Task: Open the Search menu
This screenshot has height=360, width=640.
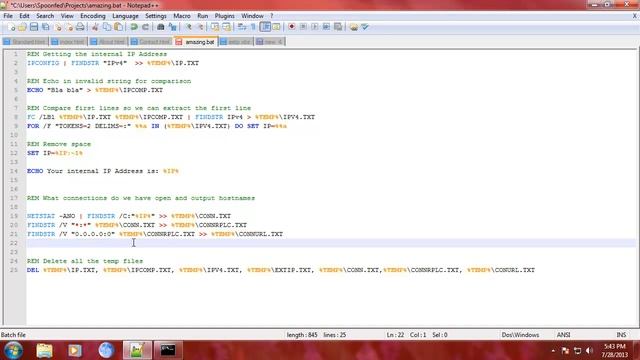Action: pos(45,16)
